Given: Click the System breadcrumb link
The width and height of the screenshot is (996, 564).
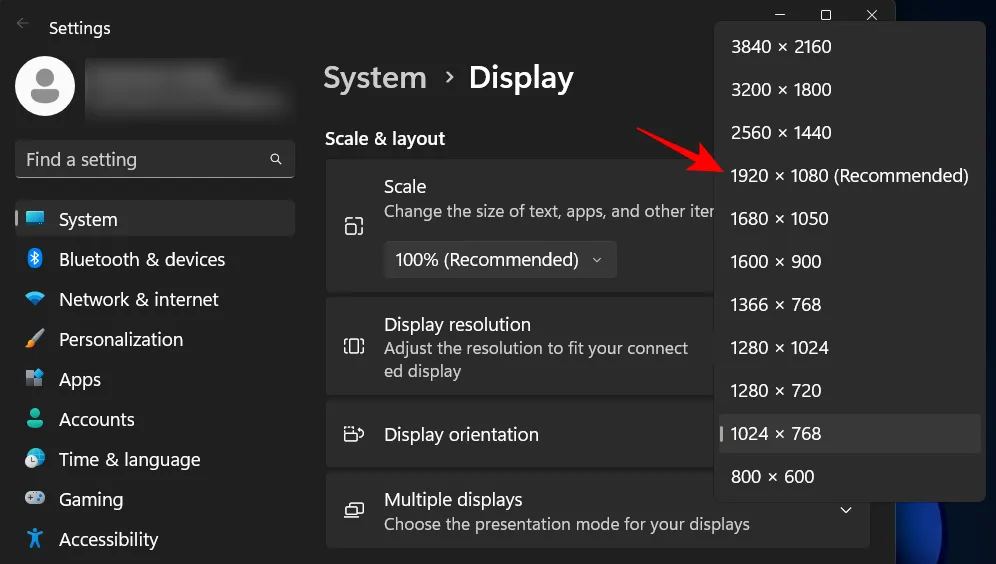Looking at the screenshot, I should coord(375,78).
